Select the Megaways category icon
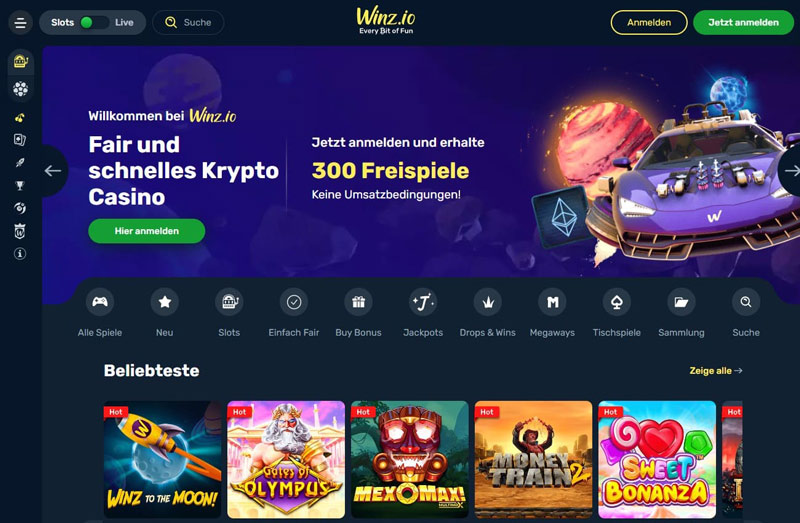Image resolution: width=800 pixels, height=523 pixels. 552,302
